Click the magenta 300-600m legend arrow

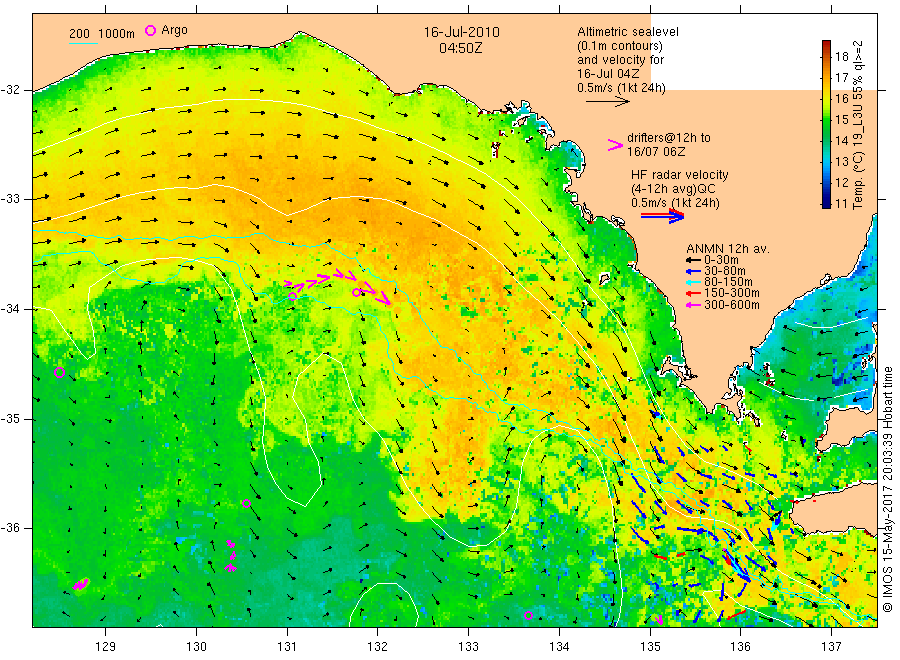pyautogui.click(x=693, y=305)
